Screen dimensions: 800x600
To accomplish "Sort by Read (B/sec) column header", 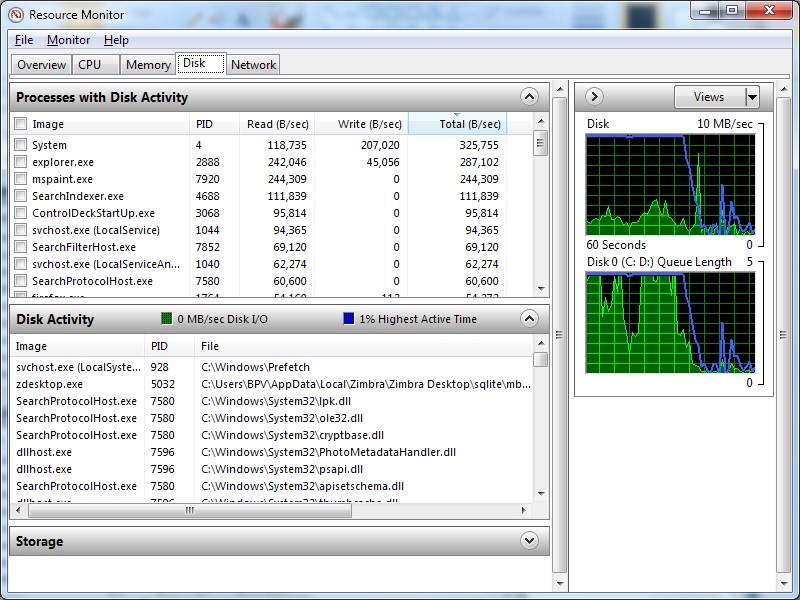I will click(x=277, y=124).
